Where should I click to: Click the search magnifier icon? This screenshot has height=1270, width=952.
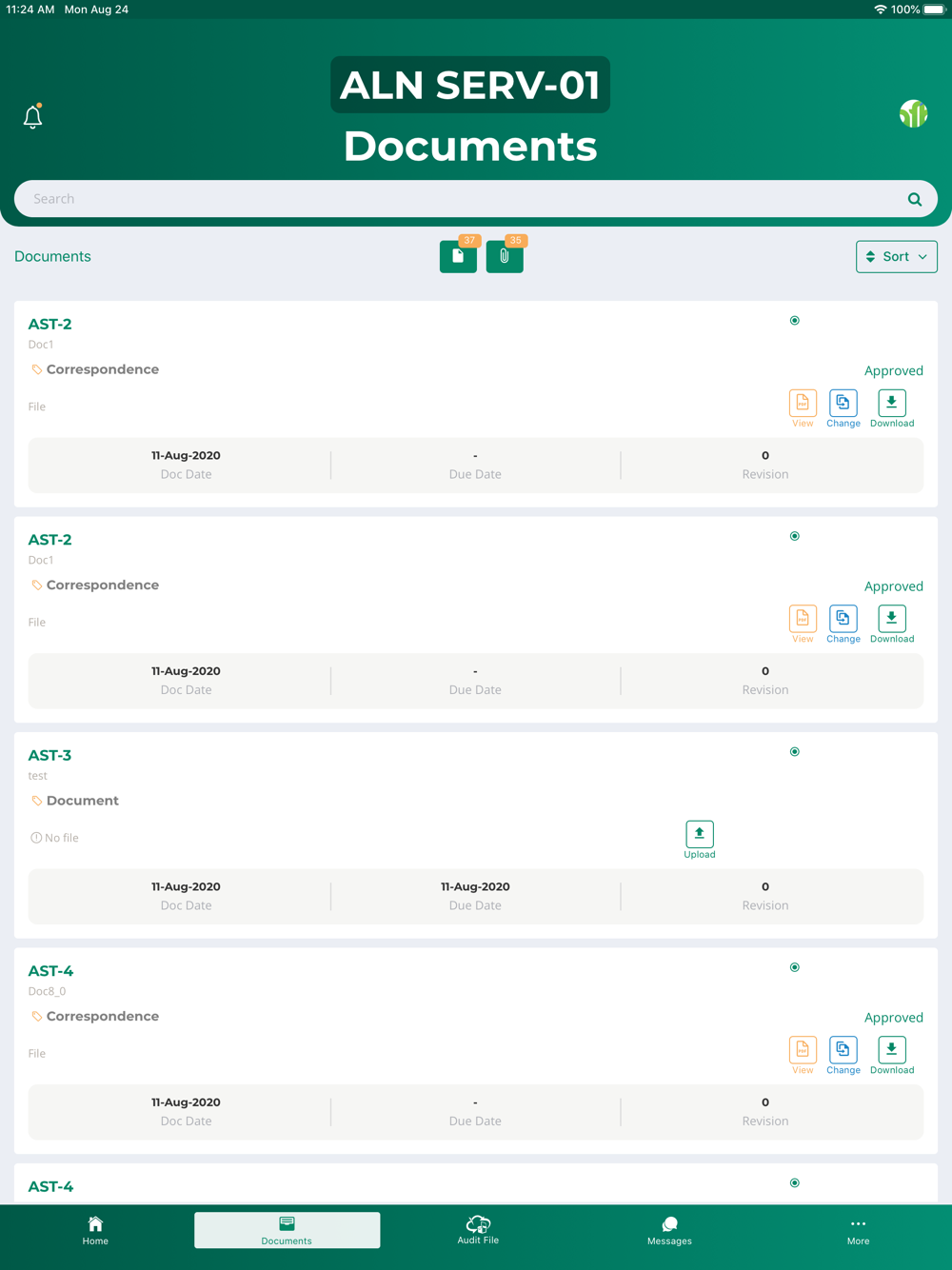915,199
